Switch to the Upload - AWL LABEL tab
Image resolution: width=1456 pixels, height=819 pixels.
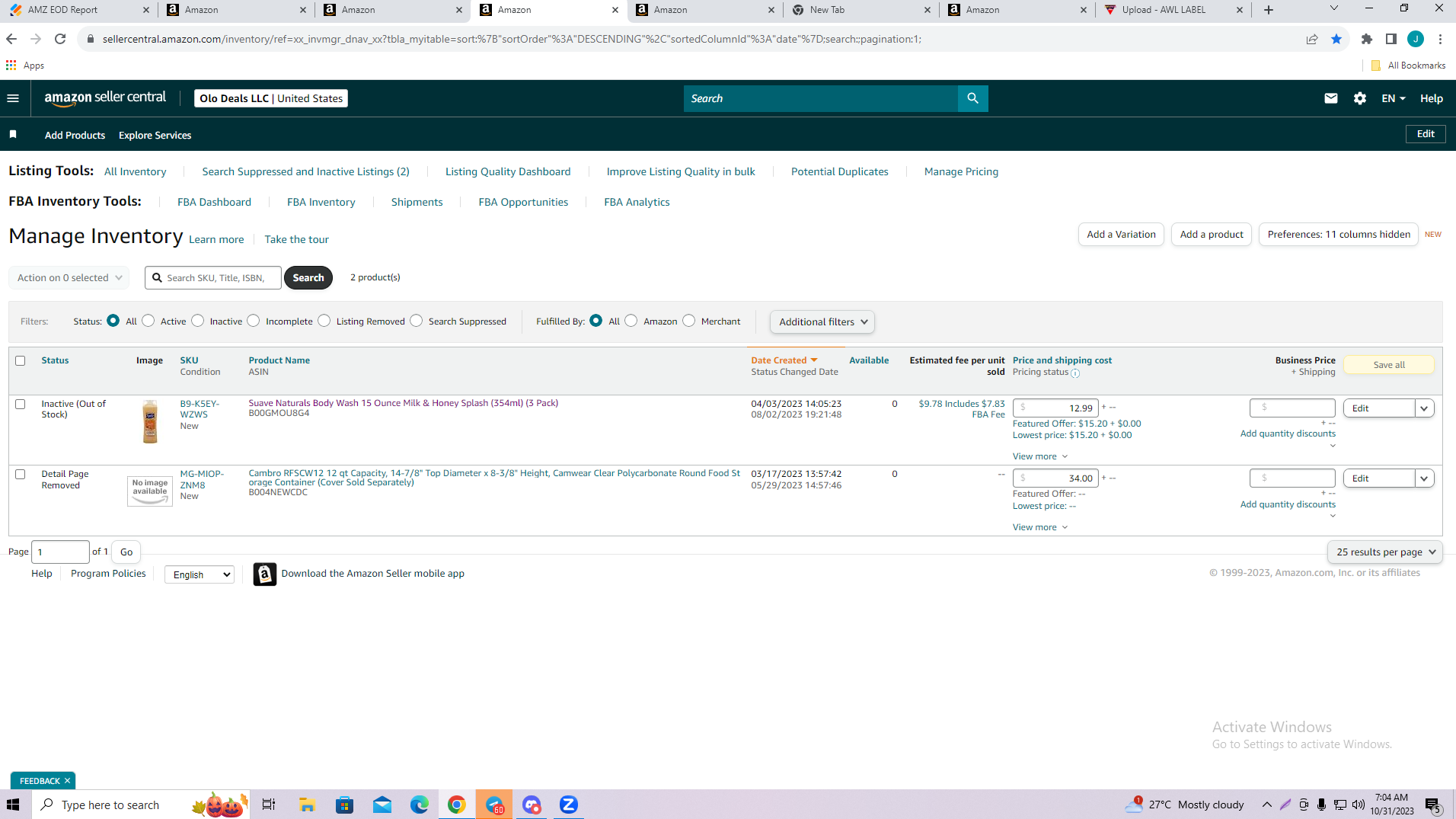coord(1174,10)
